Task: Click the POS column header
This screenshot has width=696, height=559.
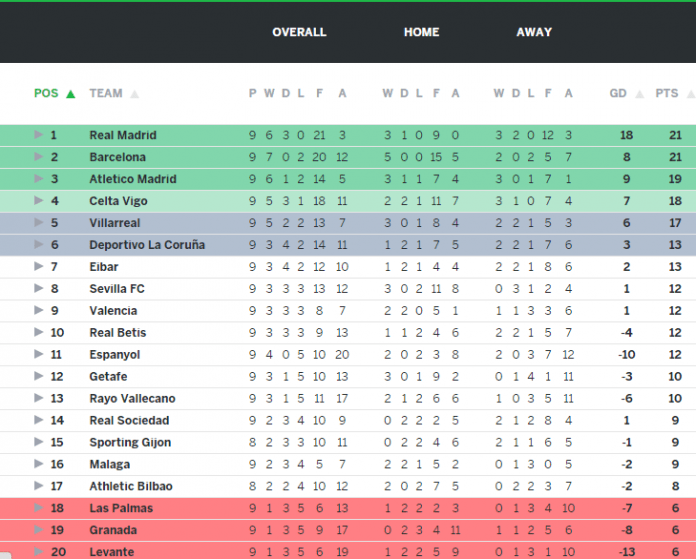Action: pyautogui.click(x=46, y=93)
